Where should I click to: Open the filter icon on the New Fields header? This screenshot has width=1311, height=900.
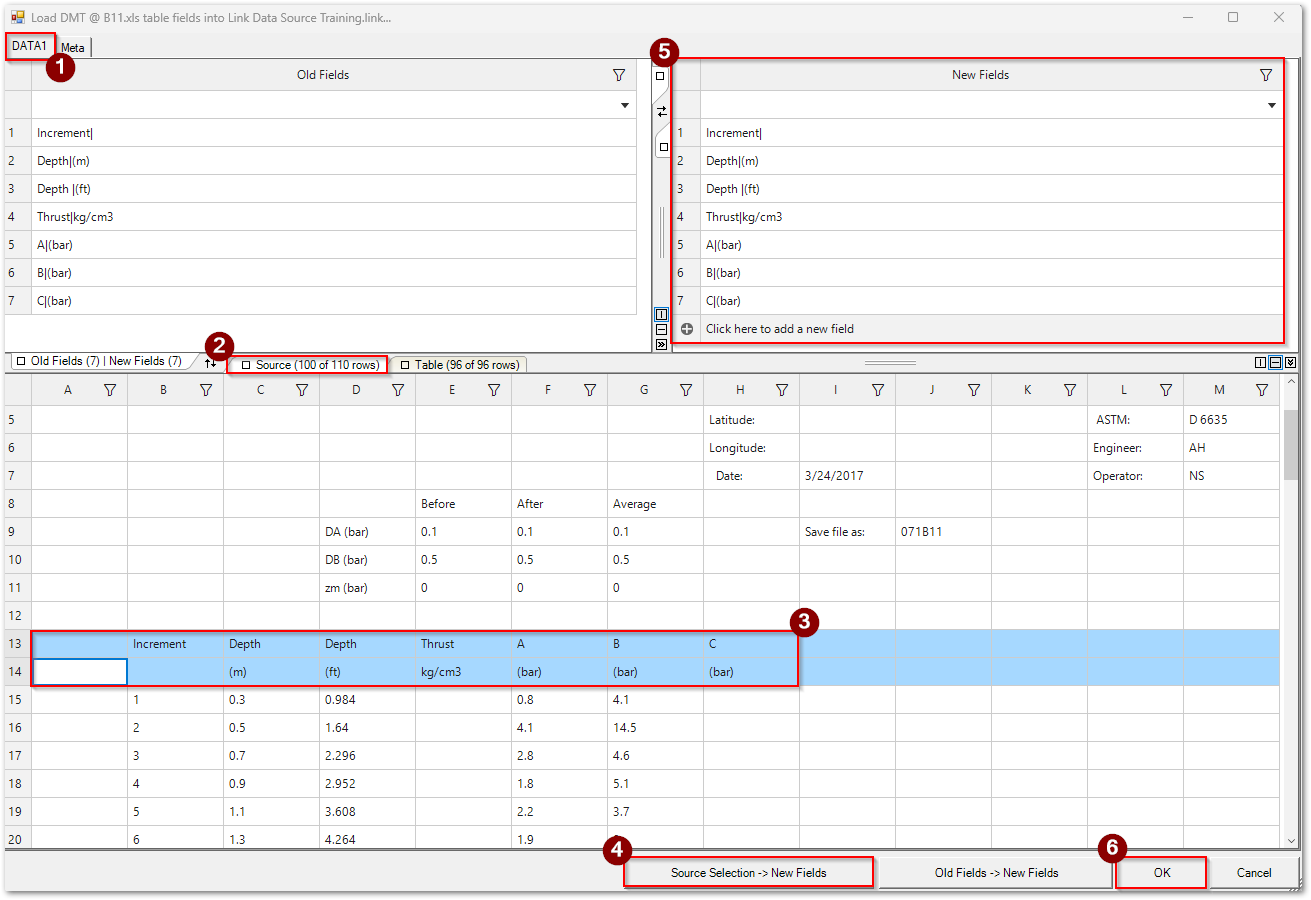pyautogui.click(x=1266, y=74)
